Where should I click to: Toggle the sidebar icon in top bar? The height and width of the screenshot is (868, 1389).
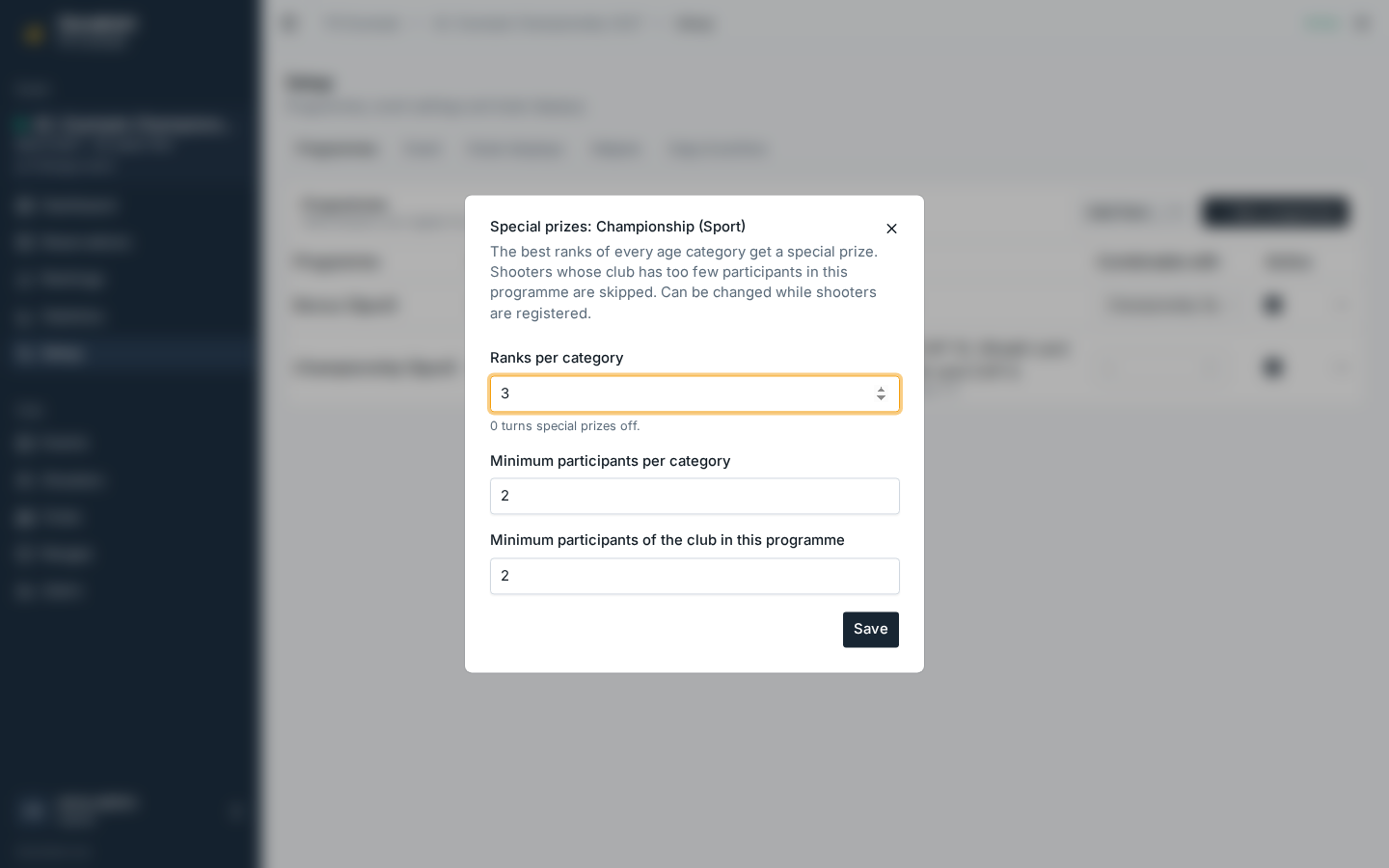289,23
